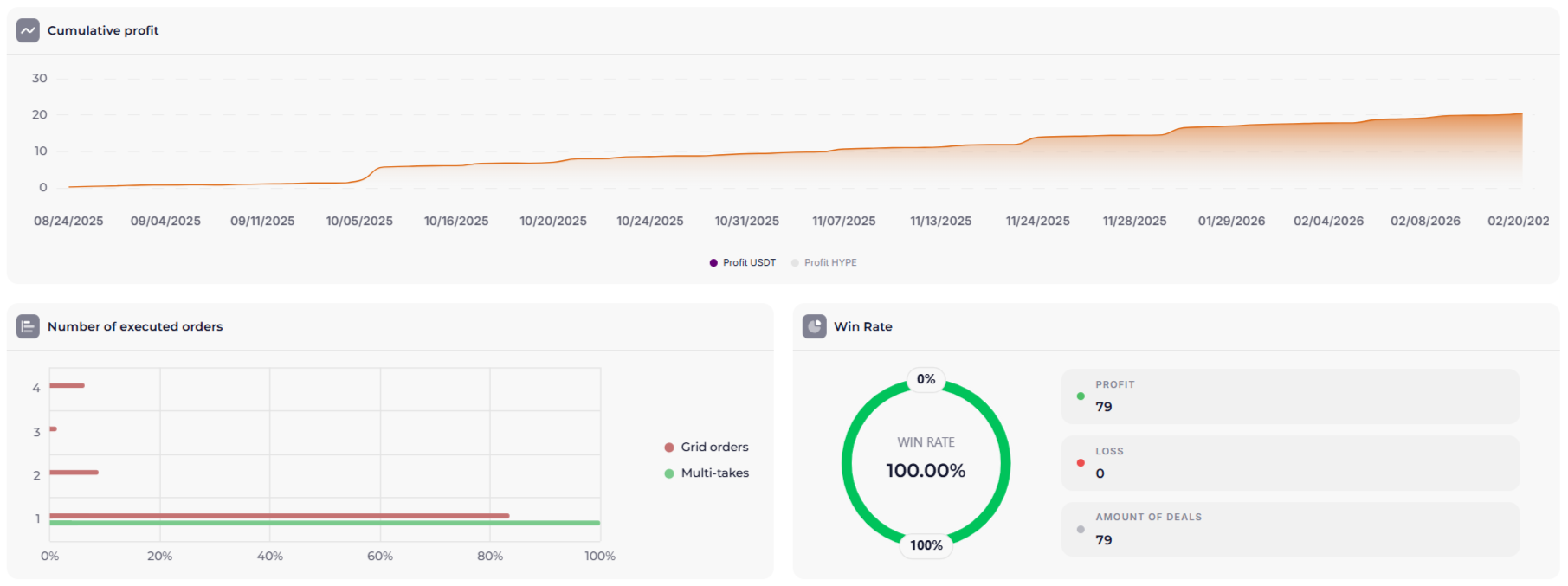This screenshot has height=586, width=1568.
Task: Click the red Loss status dot
Action: tap(1080, 463)
